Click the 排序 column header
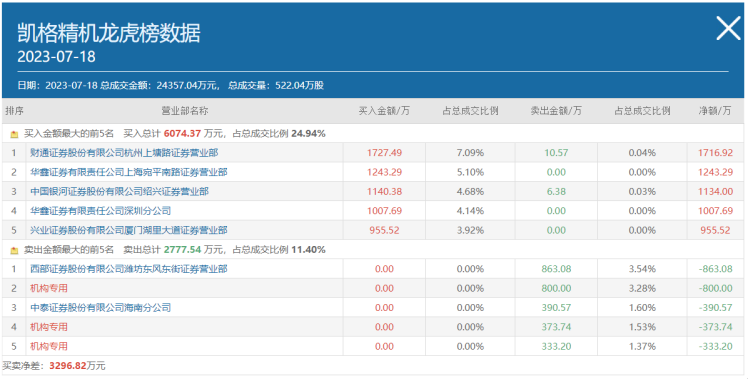Image resolution: width=748 pixels, height=380 pixels. pos(14,111)
